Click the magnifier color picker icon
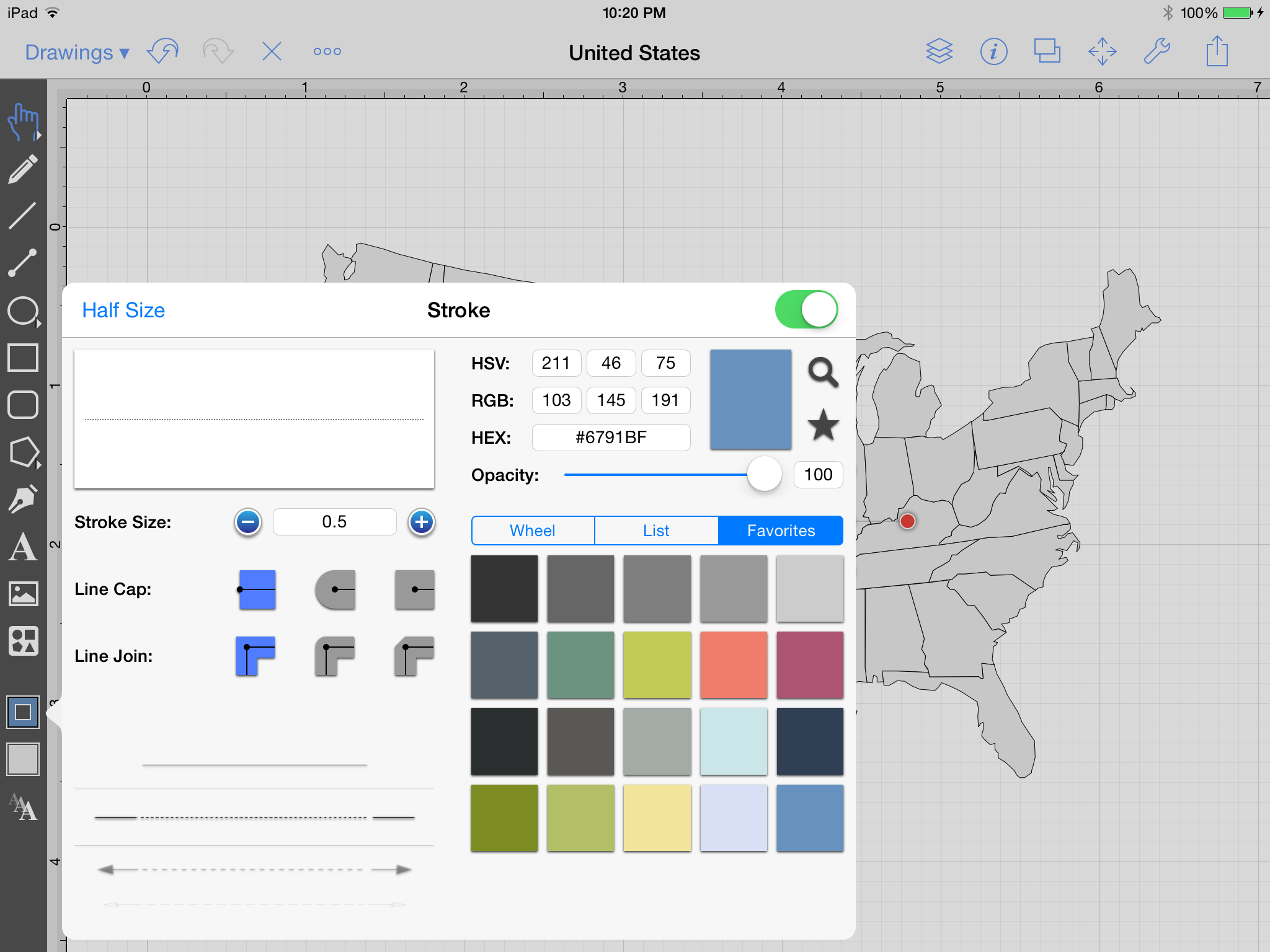 pyautogui.click(x=823, y=372)
